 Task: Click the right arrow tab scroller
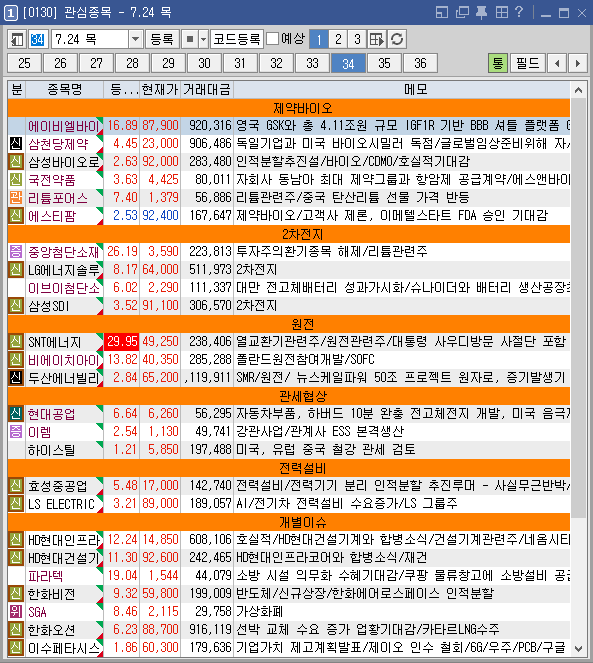pos(578,63)
